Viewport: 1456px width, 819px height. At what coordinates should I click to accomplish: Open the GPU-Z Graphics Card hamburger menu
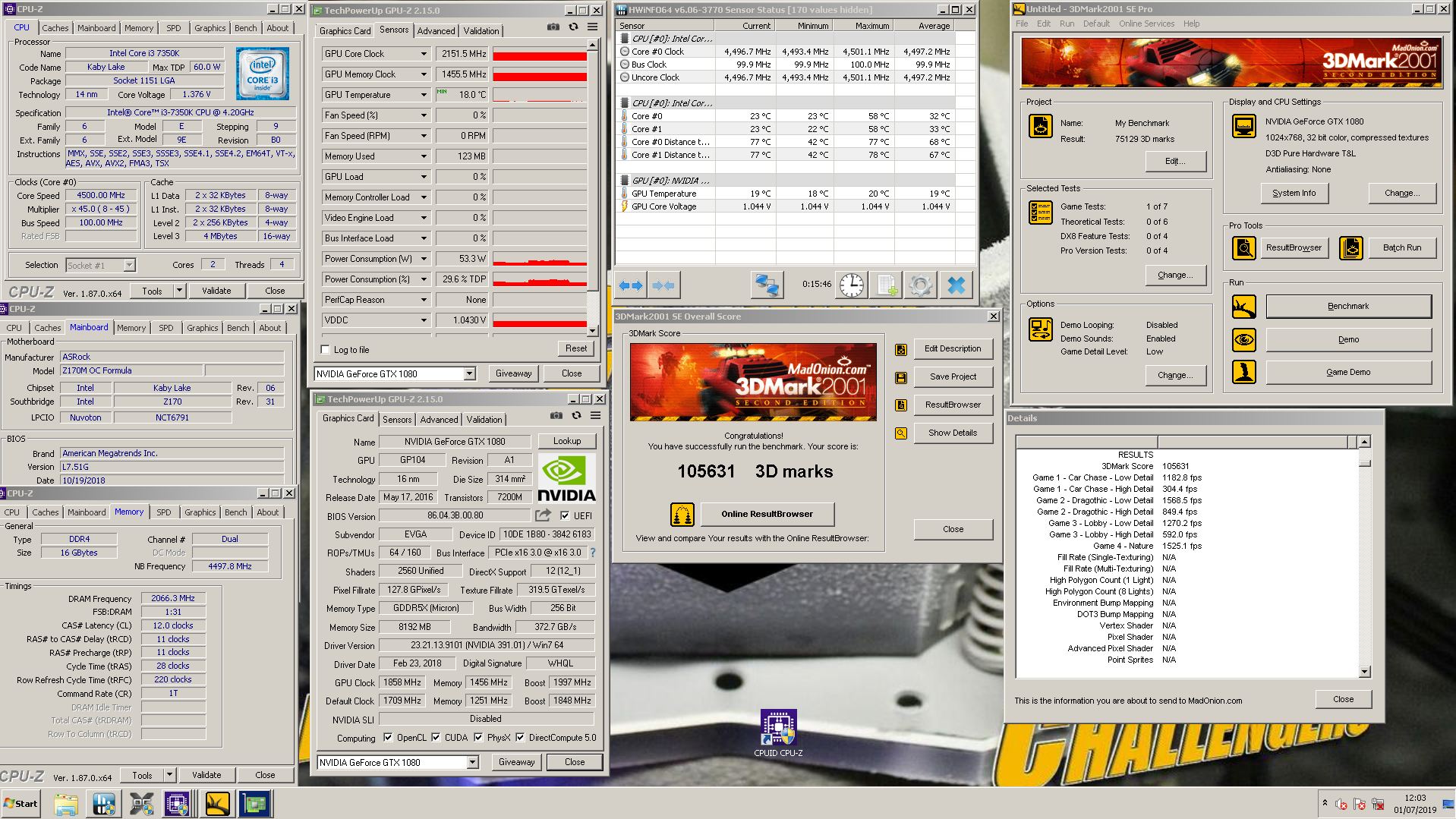[x=596, y=416]
